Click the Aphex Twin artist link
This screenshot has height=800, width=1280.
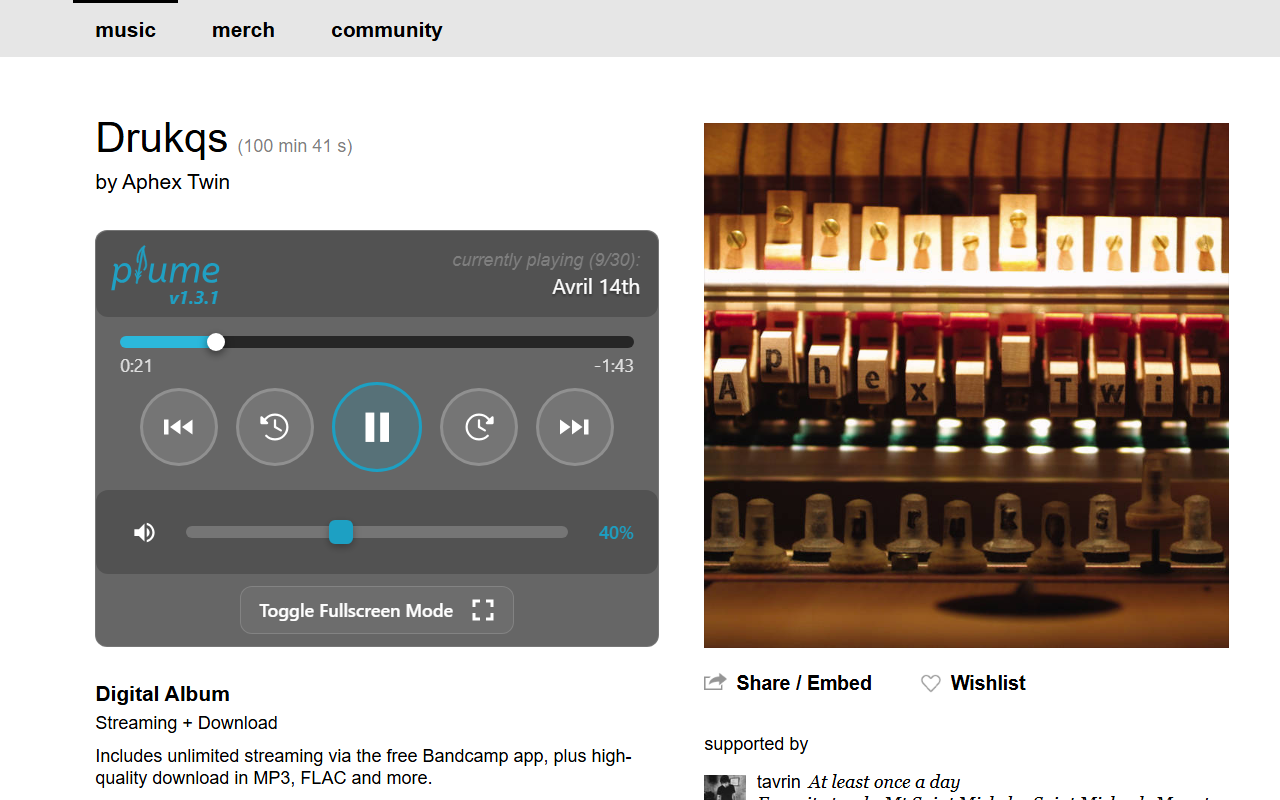coord(176,182)
